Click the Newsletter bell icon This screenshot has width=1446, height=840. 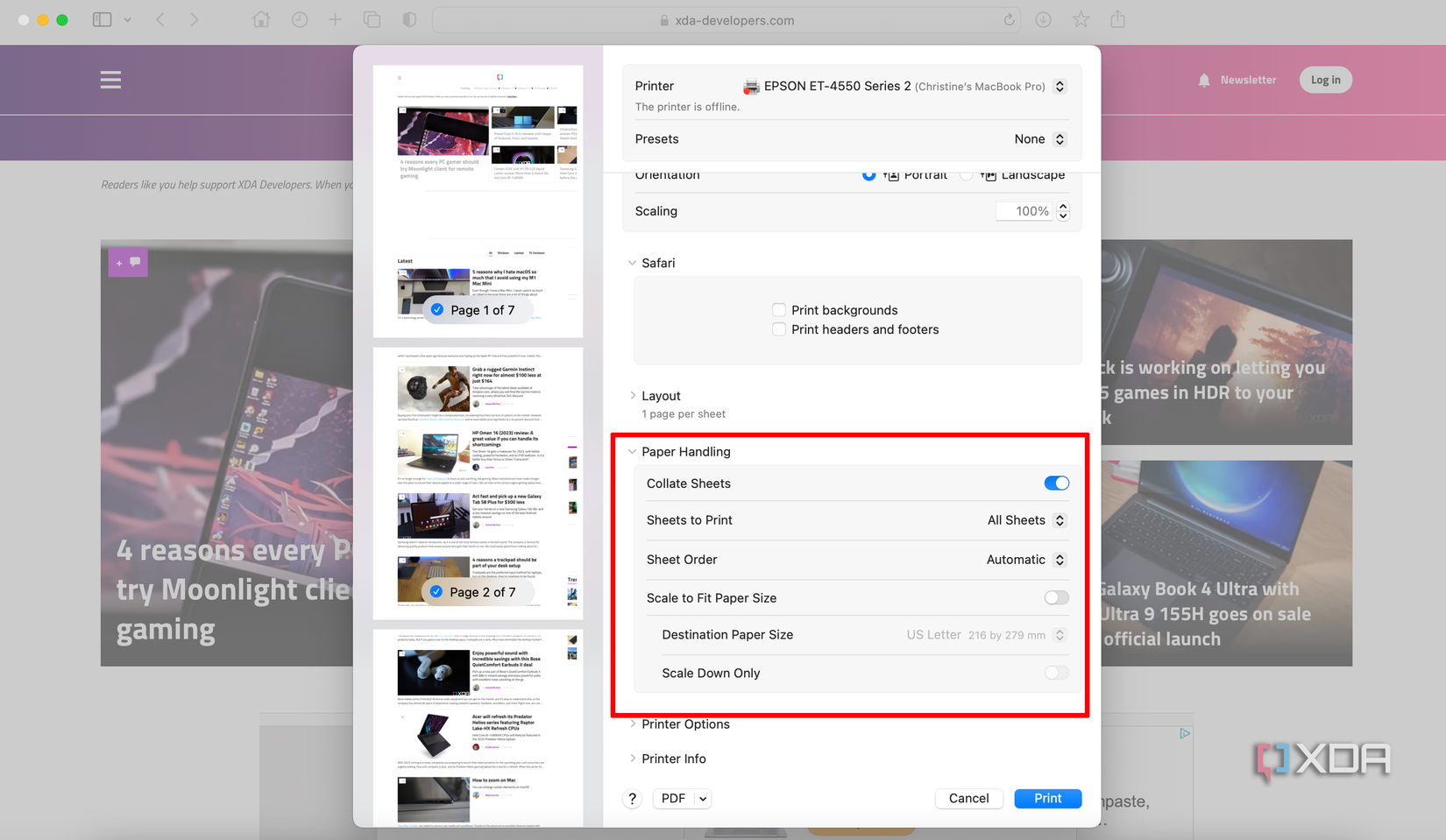coord(1204,80)
